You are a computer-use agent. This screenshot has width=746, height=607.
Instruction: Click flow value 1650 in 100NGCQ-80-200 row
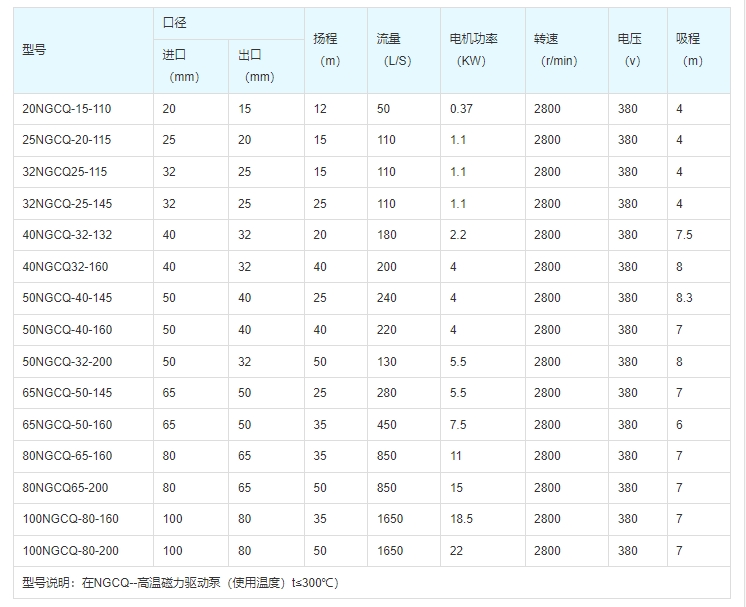point(390,550)
